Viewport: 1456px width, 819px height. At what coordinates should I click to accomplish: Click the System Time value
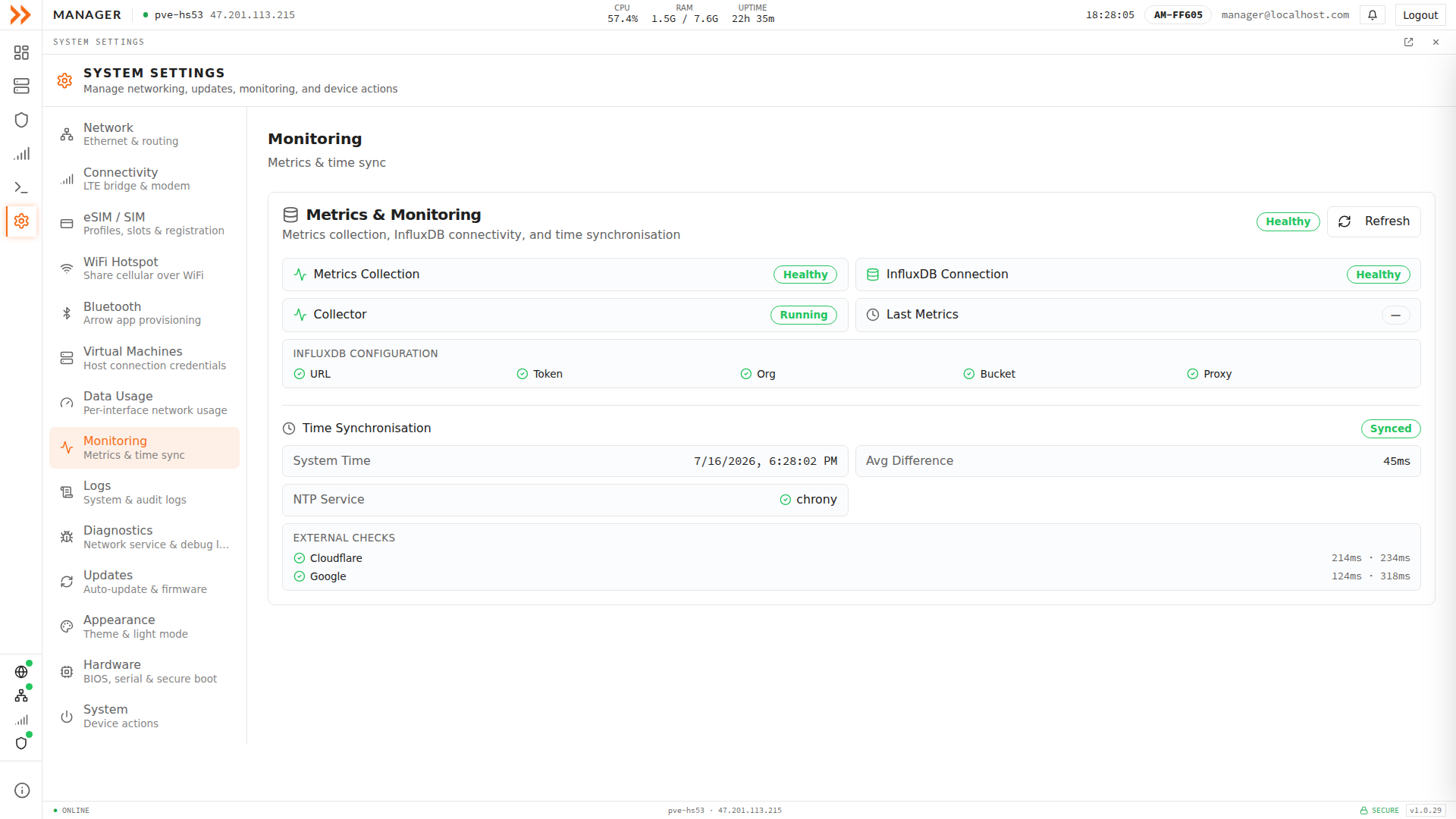click(x=765, y=461)
